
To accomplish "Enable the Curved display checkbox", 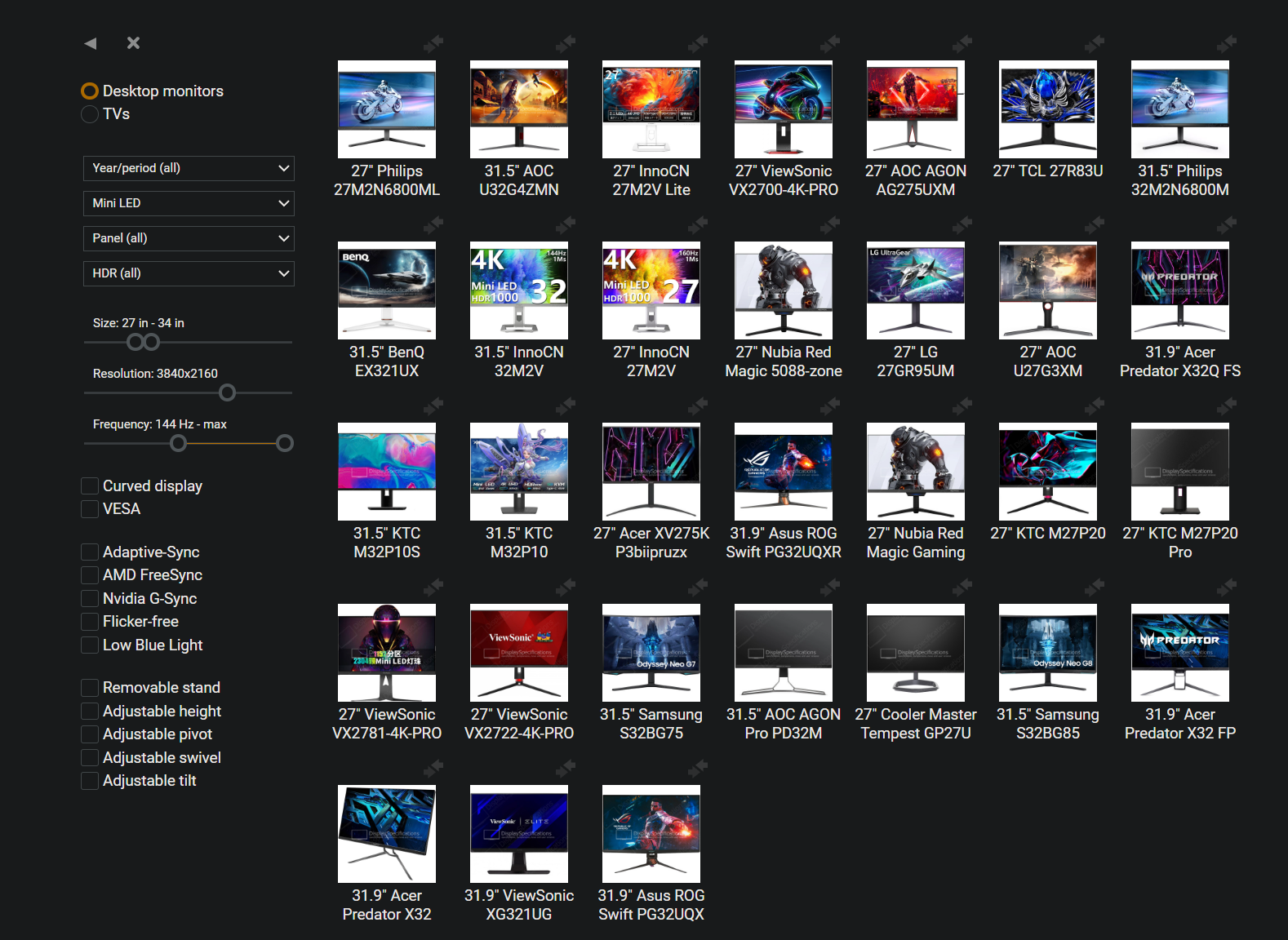I will coord(90,486).
